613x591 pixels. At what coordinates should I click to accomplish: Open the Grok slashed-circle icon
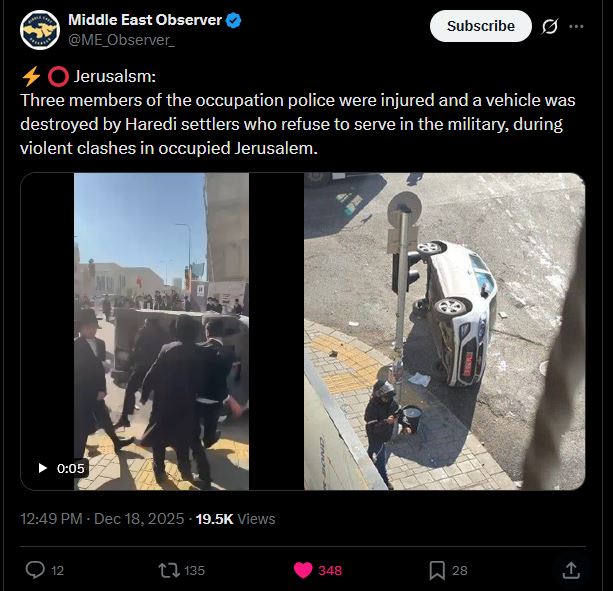click(550, 26)
